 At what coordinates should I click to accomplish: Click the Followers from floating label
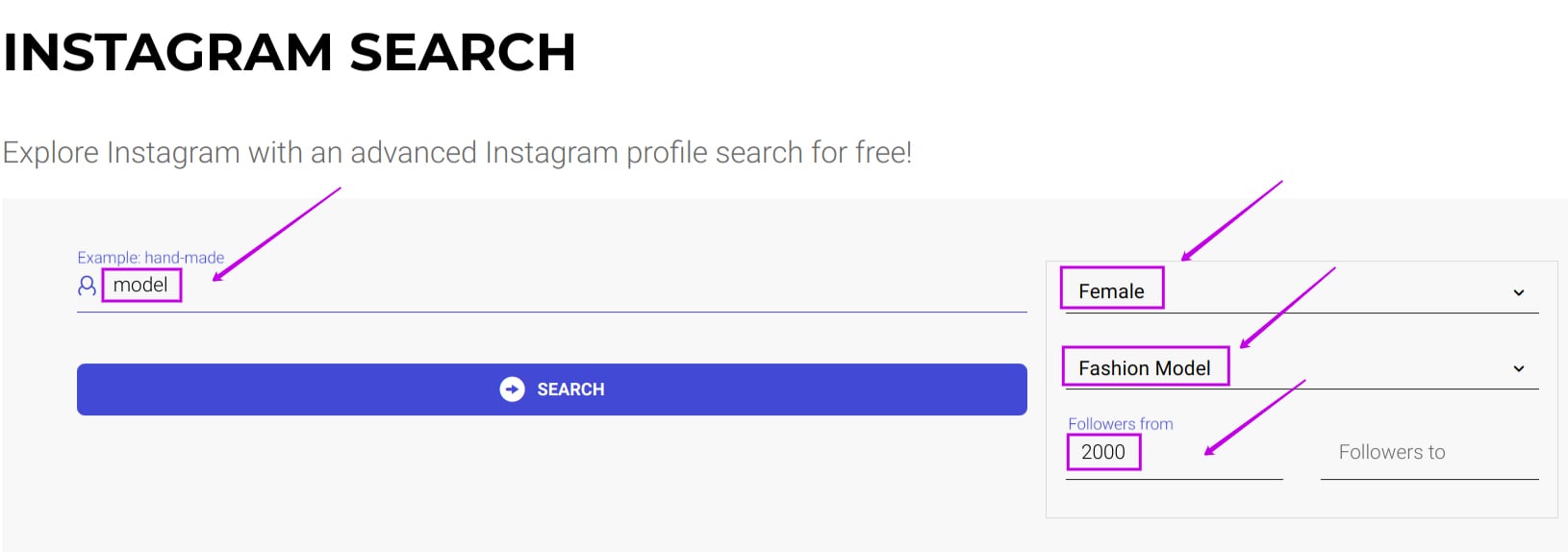point(1121,424)
